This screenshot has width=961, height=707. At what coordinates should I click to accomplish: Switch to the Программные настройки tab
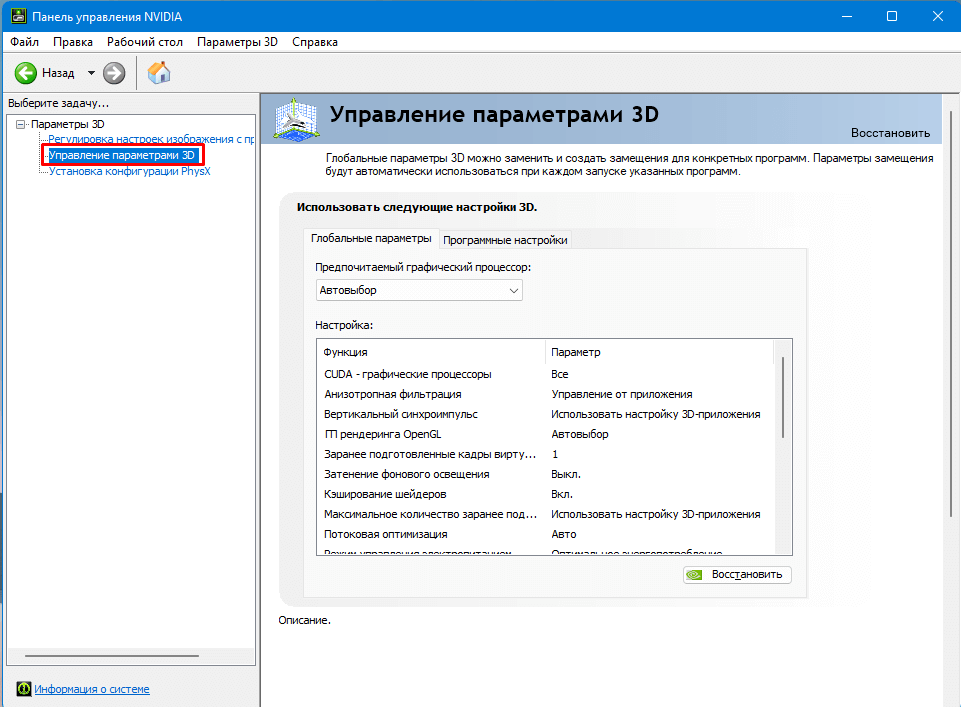(505, 240)
